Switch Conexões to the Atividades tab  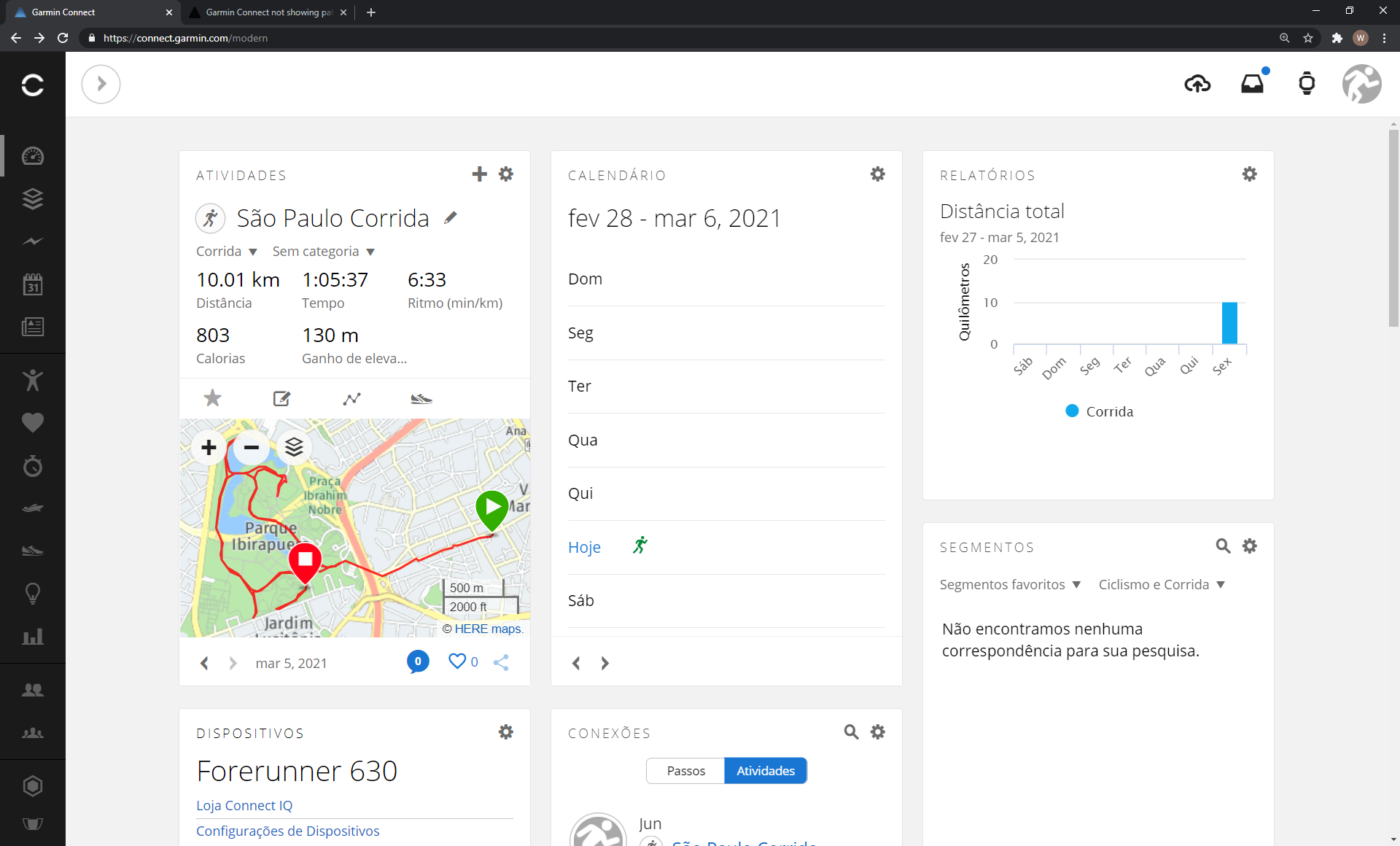(x=766, y=771)
